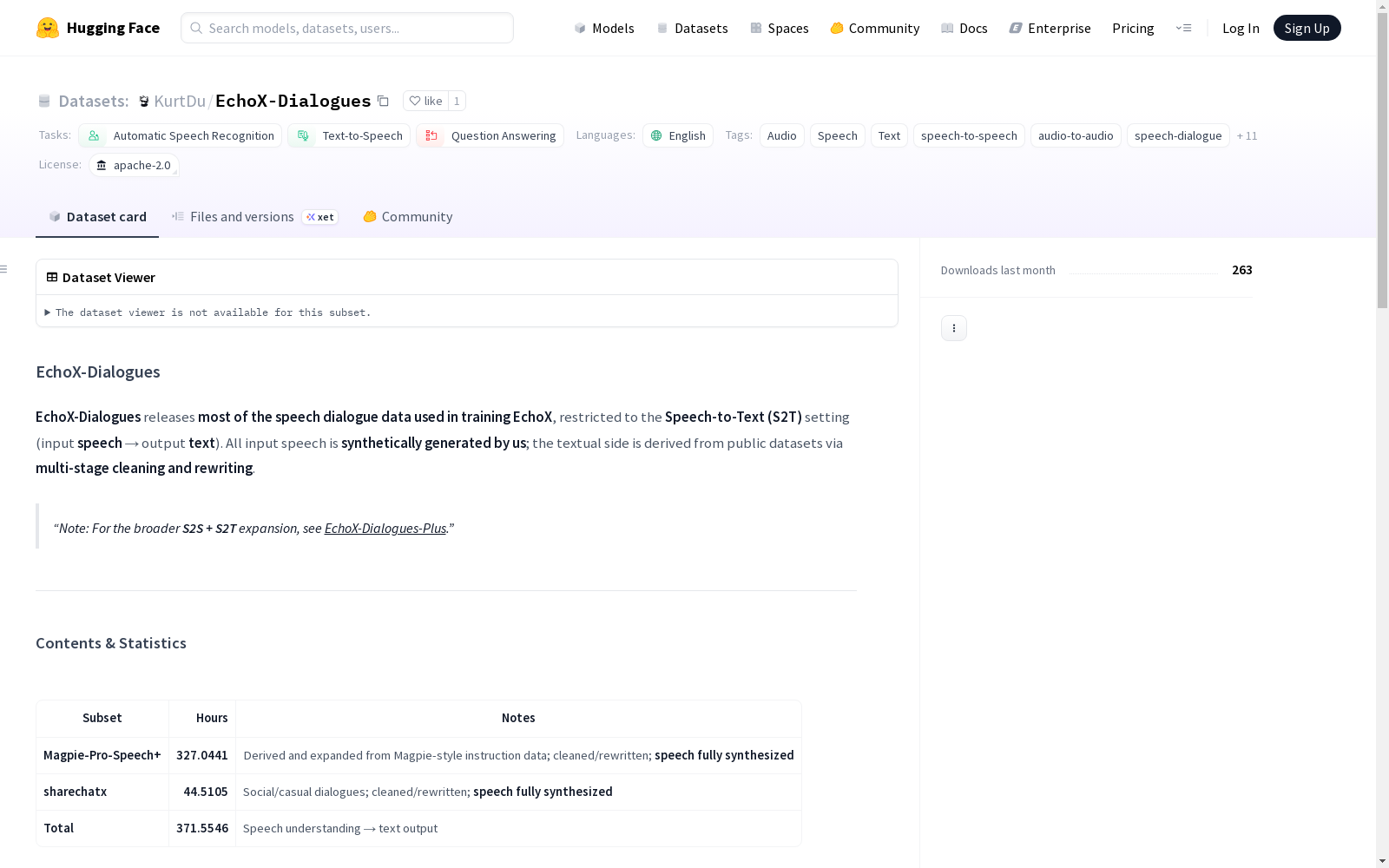Switch to Files and versions tab
The width and height of the screenshot is (1389, 868).
[x=254, y=217]
